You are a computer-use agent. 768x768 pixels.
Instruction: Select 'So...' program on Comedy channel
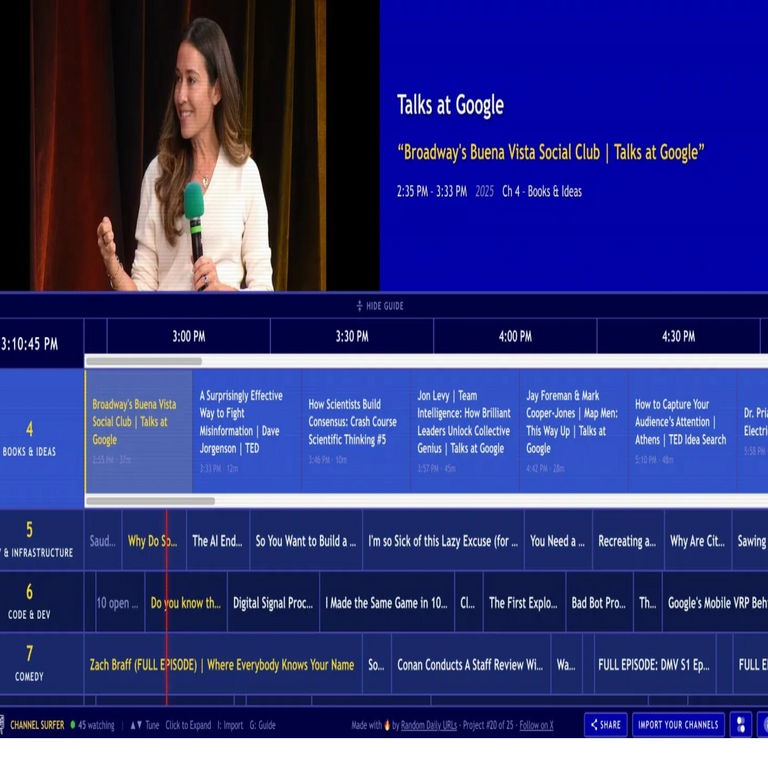point(377,665)
